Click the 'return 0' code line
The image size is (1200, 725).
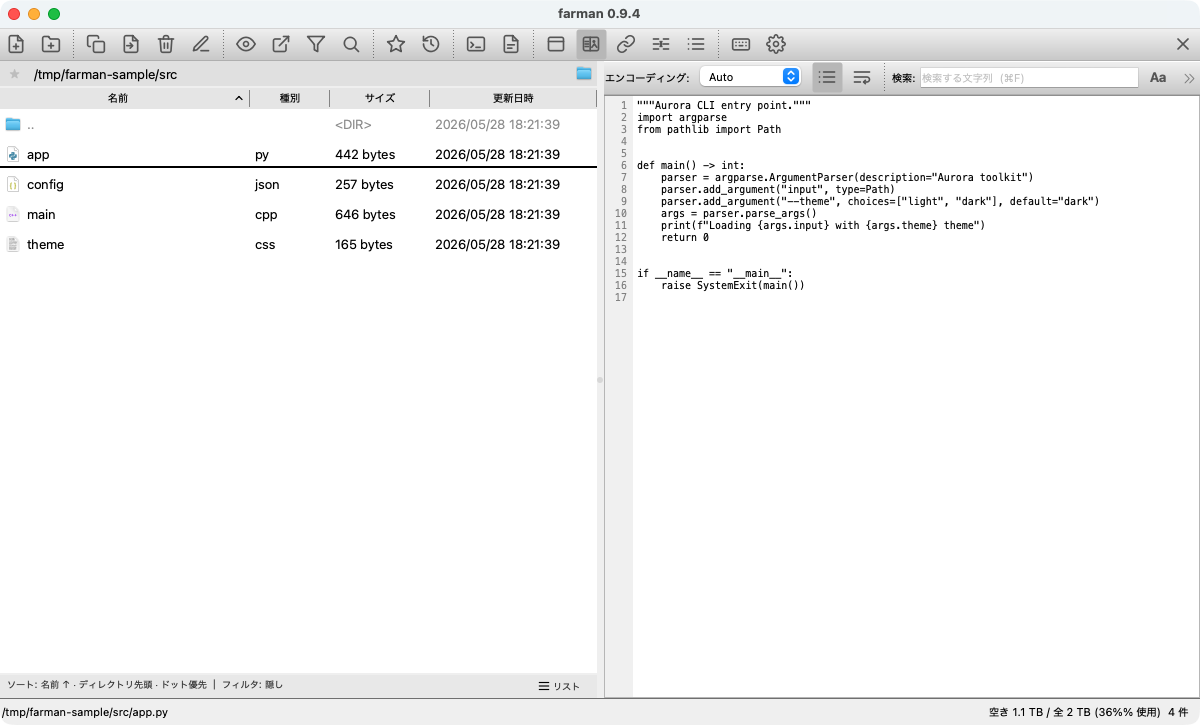tap(685, 237)
